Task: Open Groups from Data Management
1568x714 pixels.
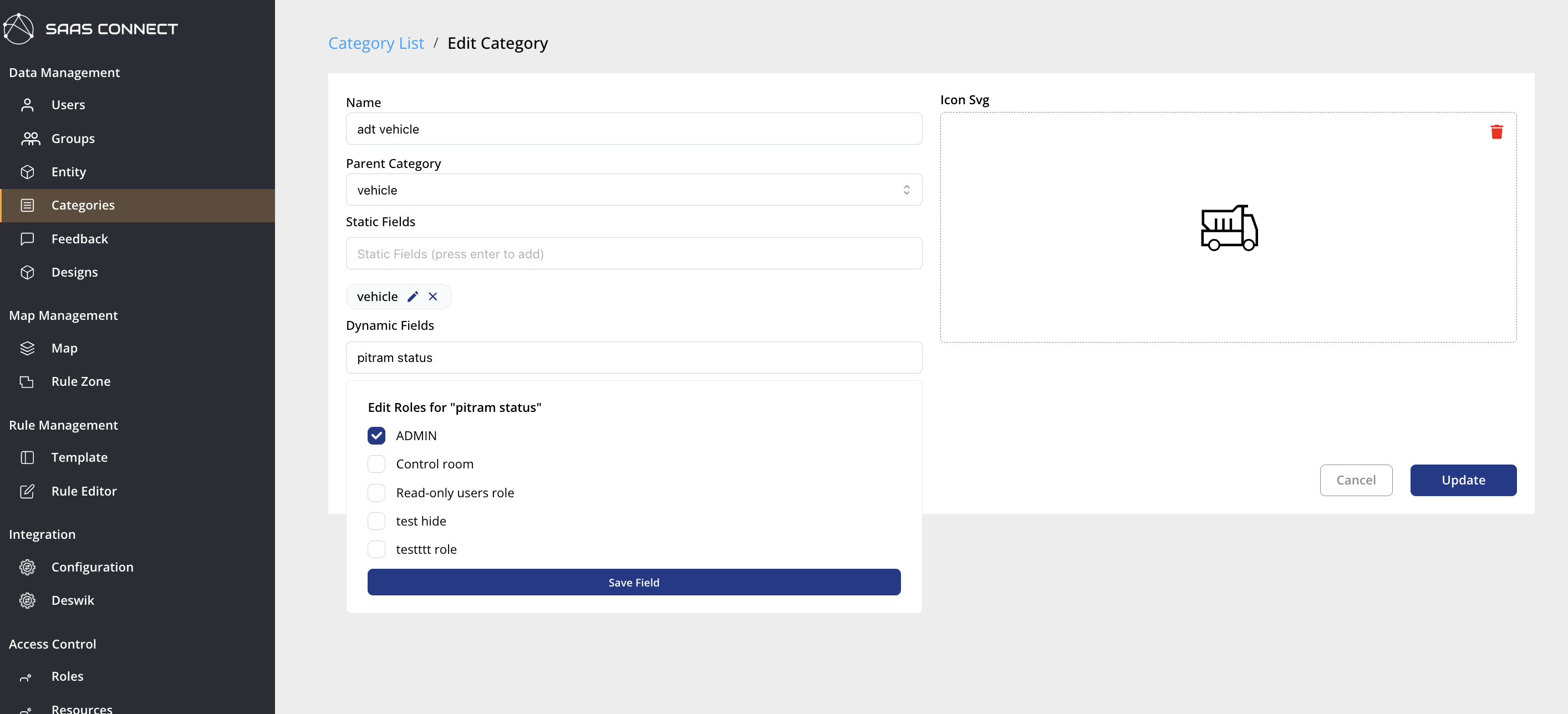Action: (73, 138)
